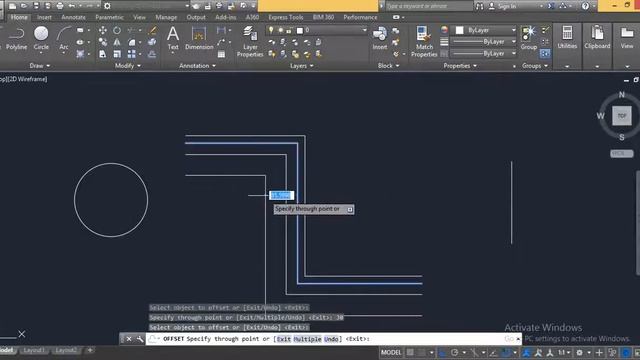Toggle layer freeze sun icon
640x360 pixels.
[280, 30]
